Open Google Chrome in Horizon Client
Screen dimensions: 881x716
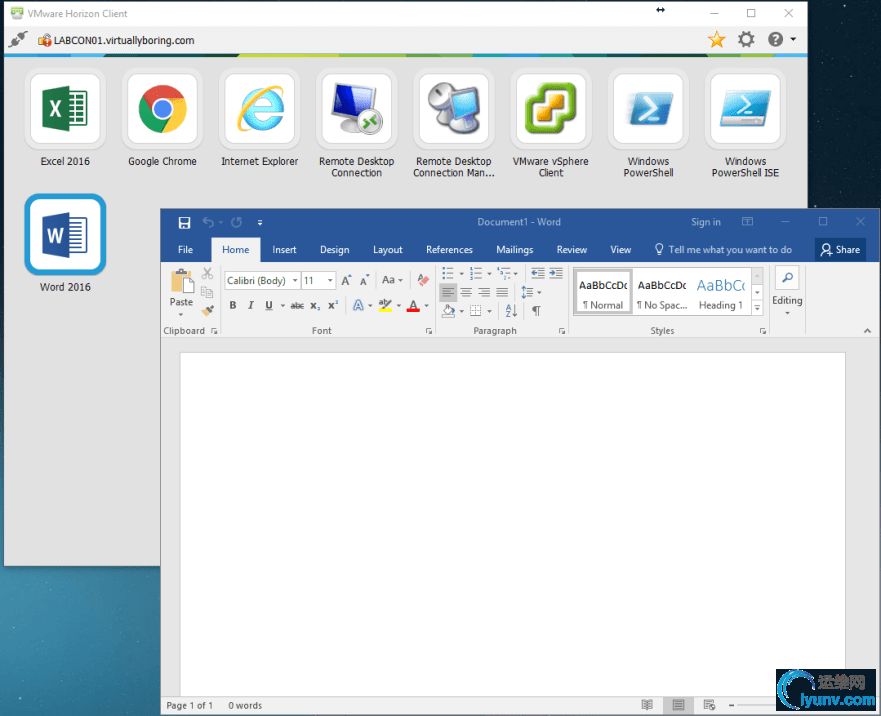[x=162, y=109]
